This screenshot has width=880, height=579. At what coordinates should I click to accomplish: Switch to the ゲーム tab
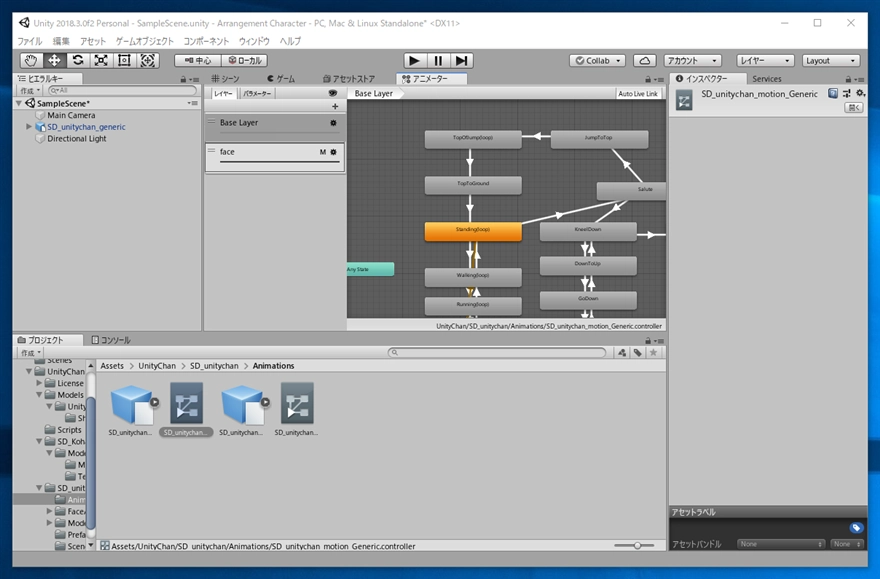pos(281,79)
